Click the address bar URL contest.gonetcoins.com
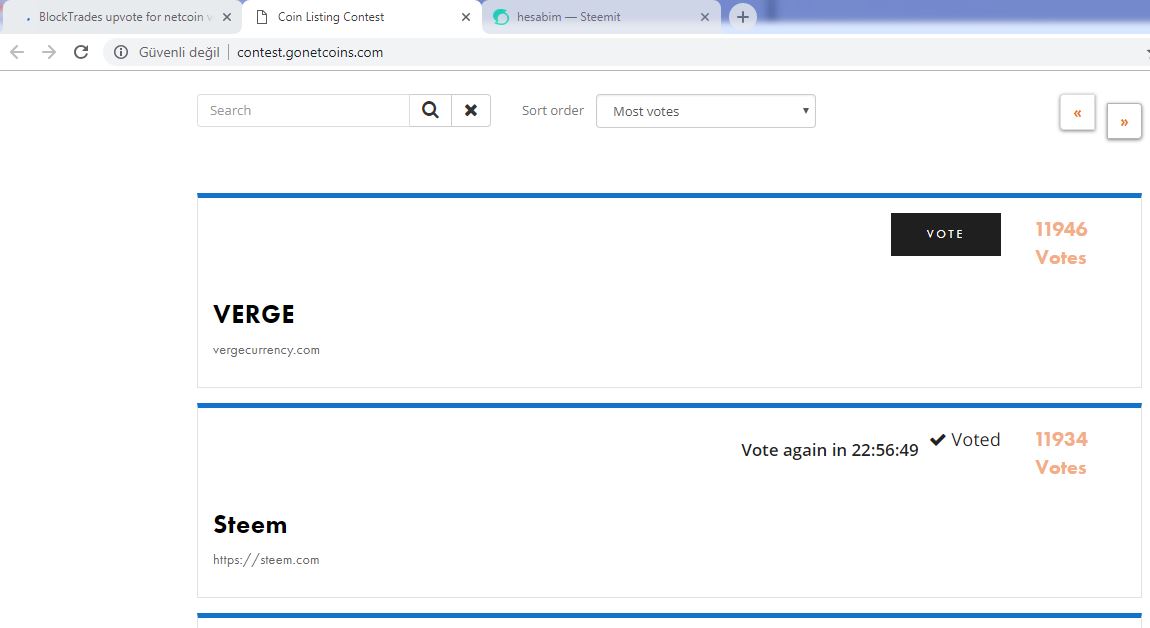1150x628 pixels. (310, 52)
